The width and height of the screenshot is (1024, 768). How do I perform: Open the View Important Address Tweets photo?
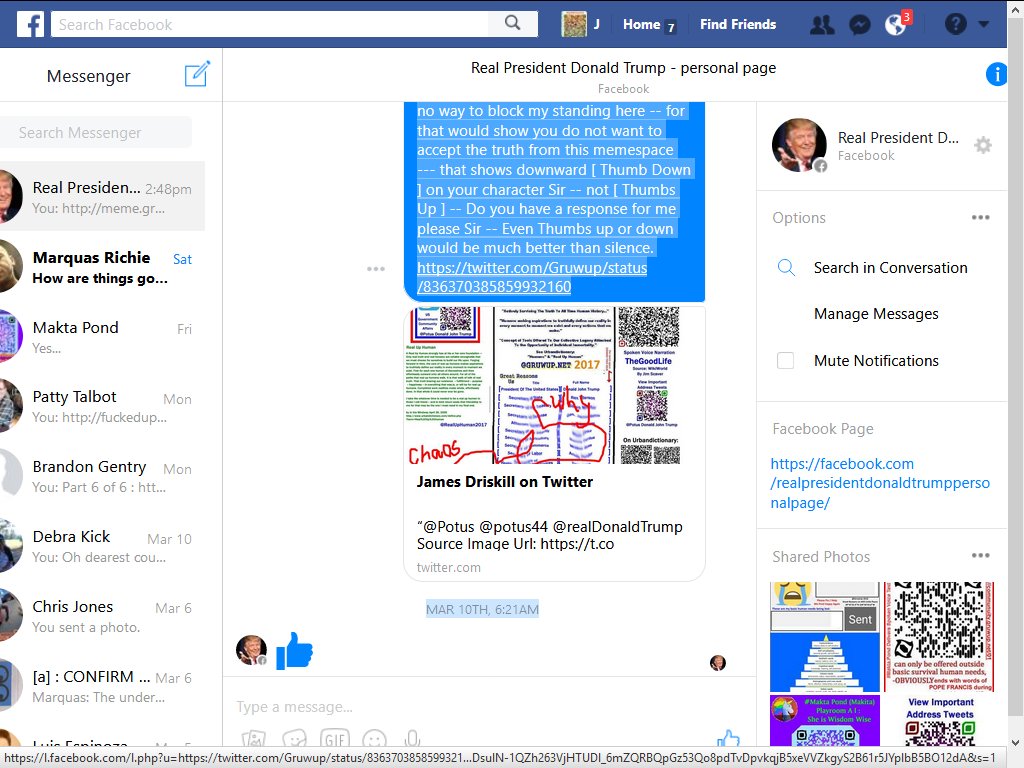pyautogui.click(x=938, y=721)
